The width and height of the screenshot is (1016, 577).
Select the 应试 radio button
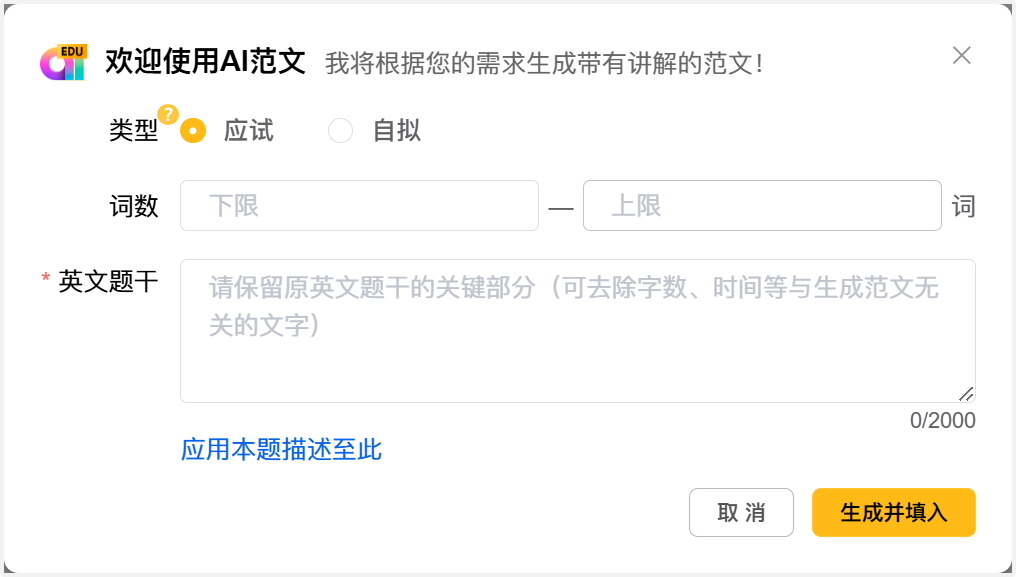[193, 131]
